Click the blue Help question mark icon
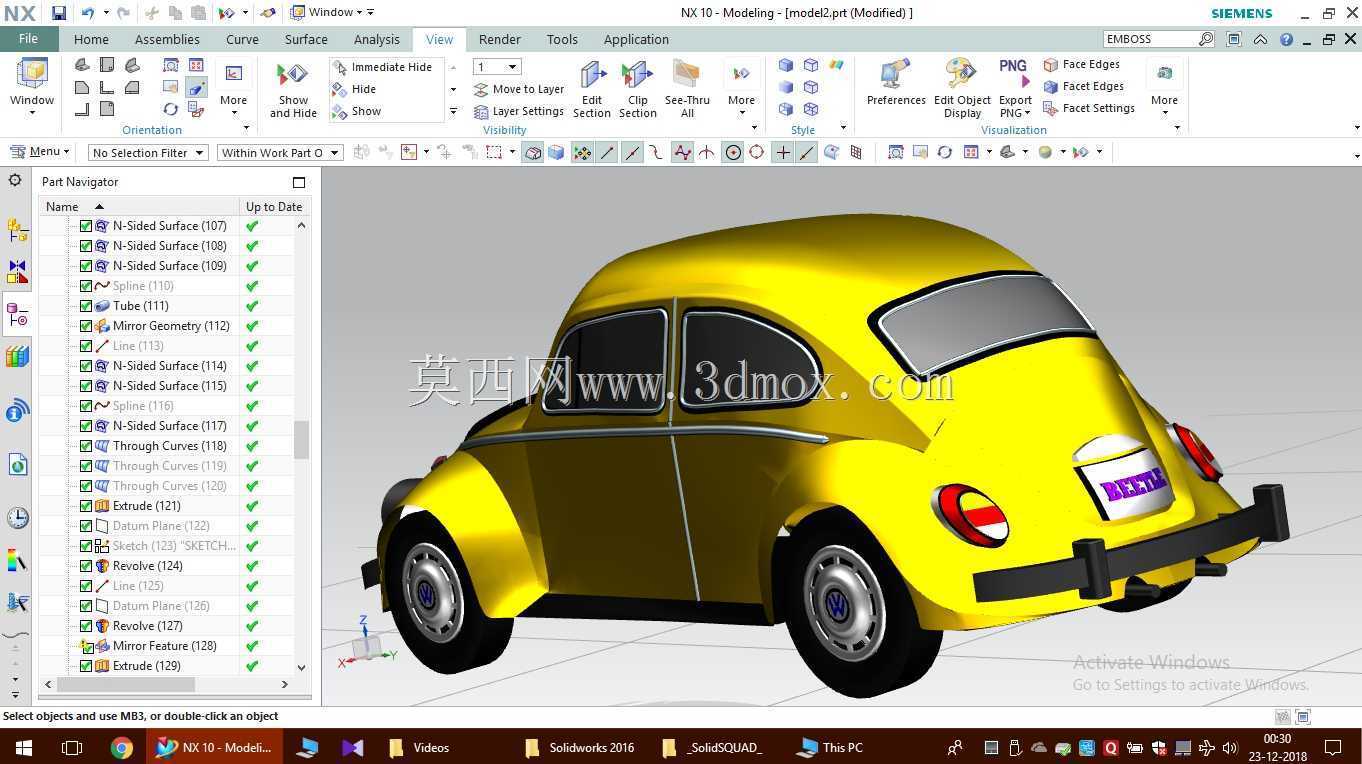 [1286, 40]
